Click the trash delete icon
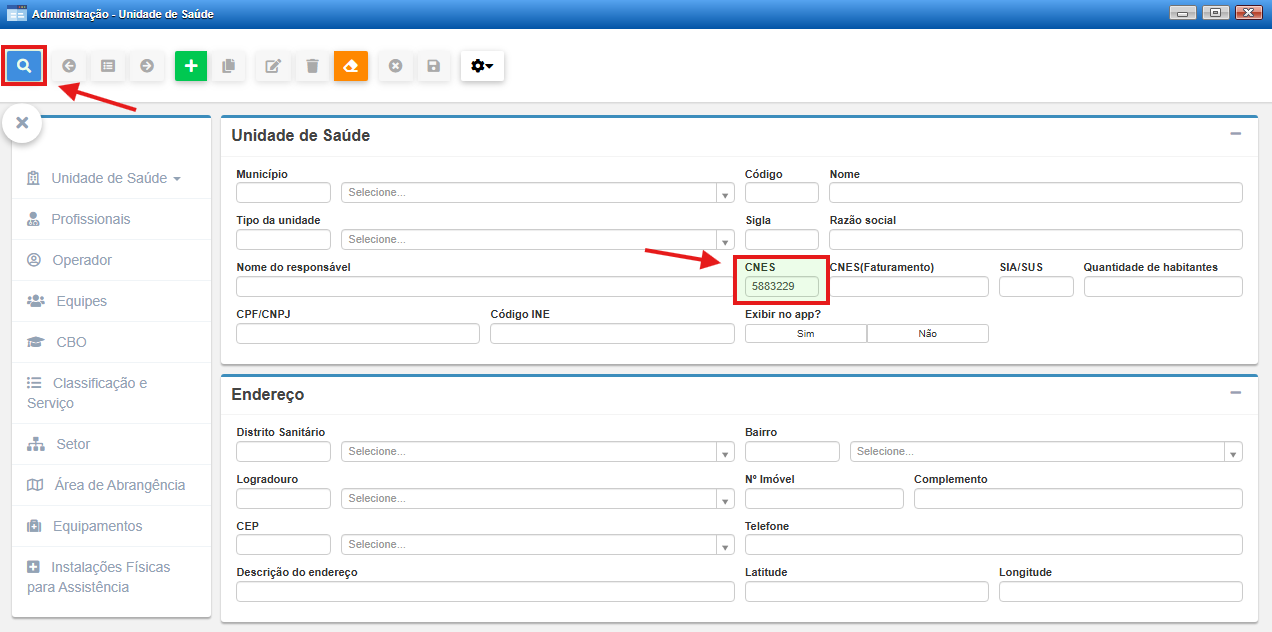1272x632 pixels. click(x=313, y=66)
